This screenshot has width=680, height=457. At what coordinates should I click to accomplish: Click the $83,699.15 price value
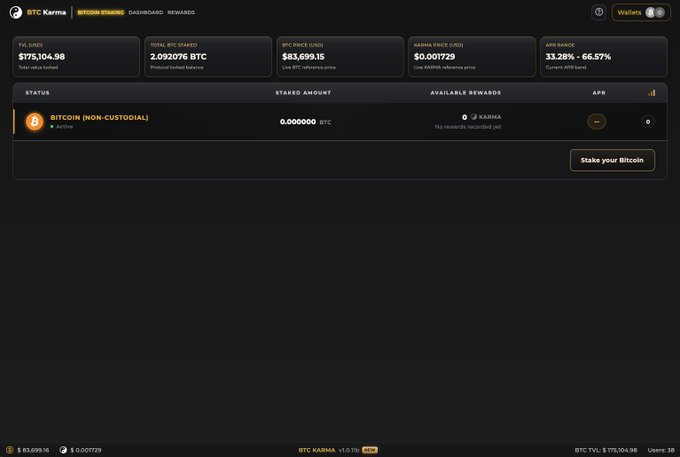(x=303, y=57)
